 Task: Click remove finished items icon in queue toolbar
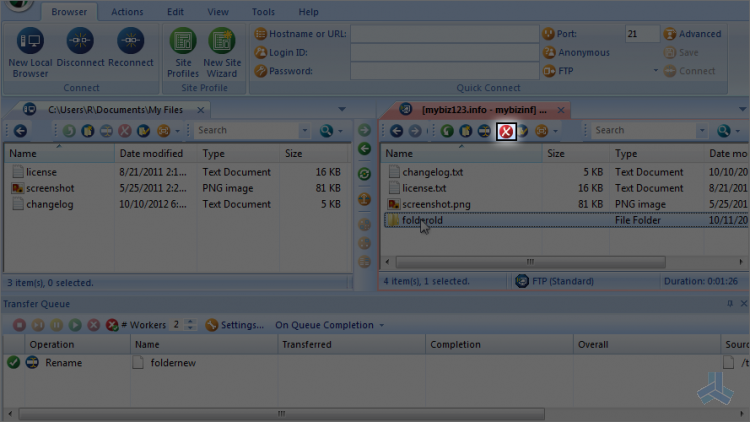pyautogui.click(x=112, y=325)
